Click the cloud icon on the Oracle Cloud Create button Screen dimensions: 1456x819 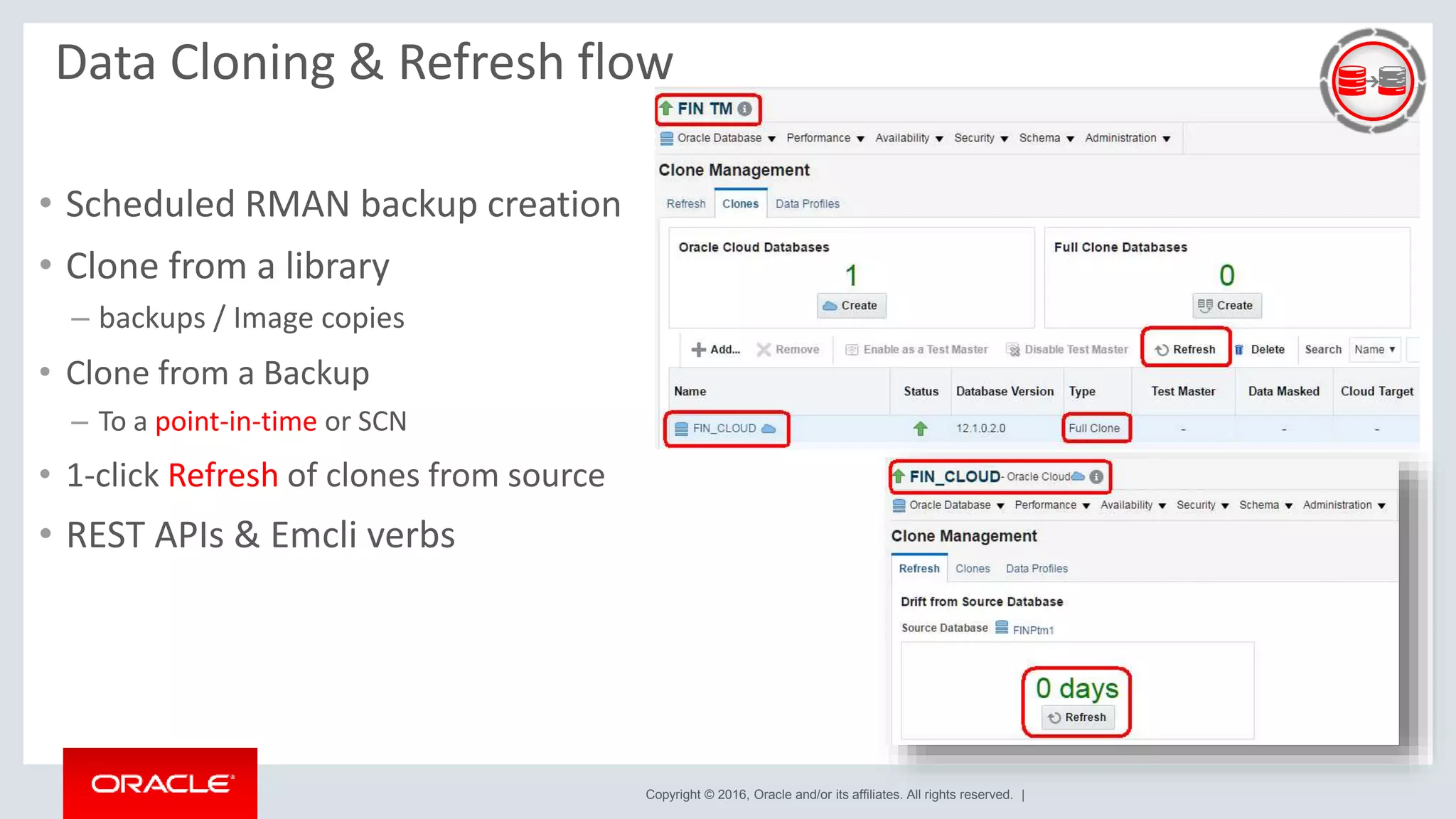pos(830,306)
